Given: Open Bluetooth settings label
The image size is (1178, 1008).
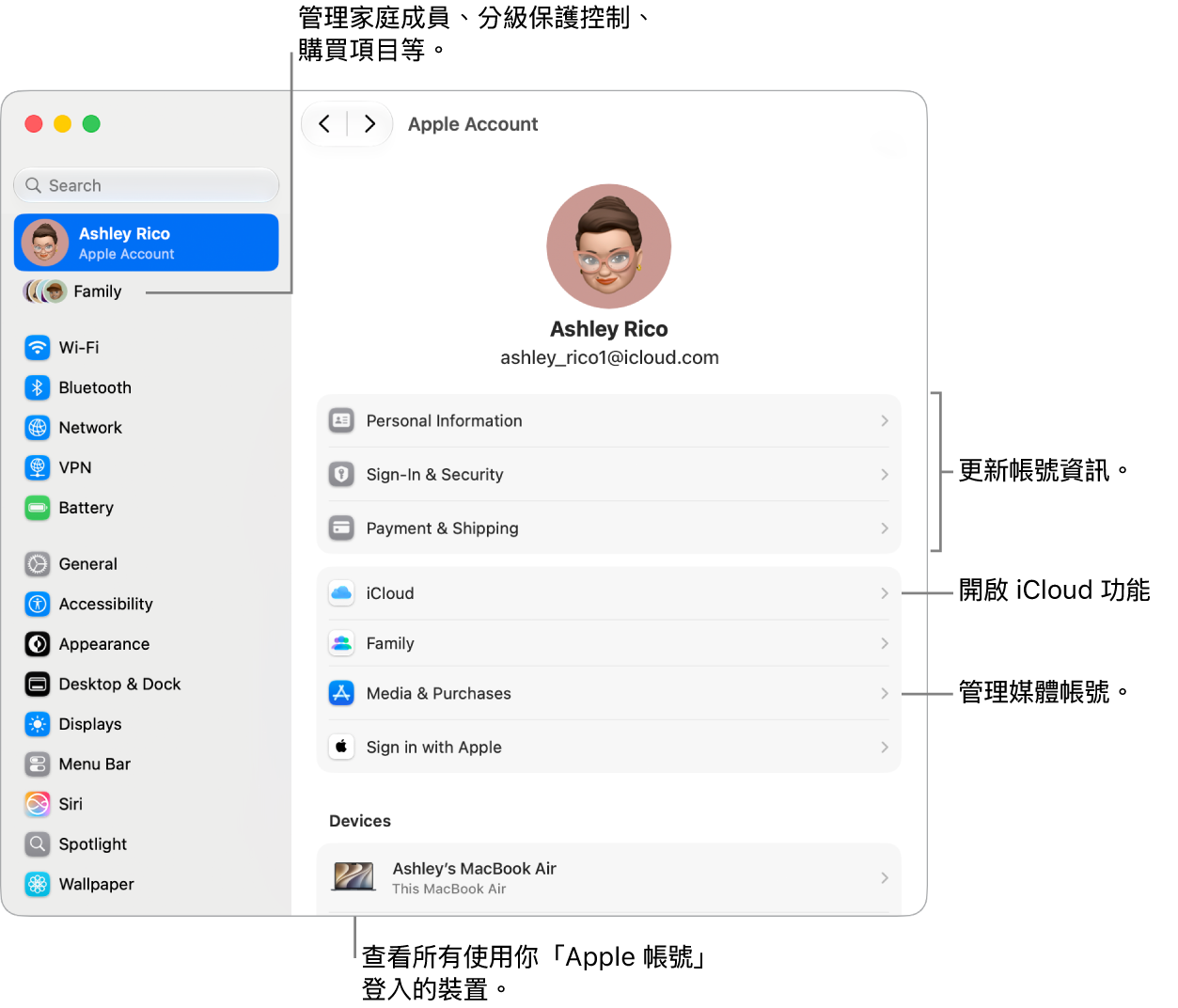Looking at the screenshot, I should pyautogui.click(x=95, y=387).
